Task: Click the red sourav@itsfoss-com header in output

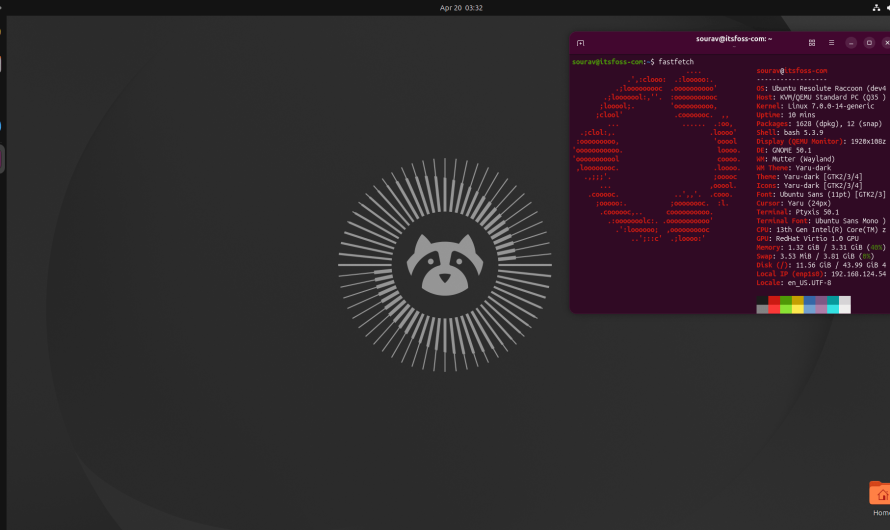Action: pyautogui.click(x=791, y=70)
